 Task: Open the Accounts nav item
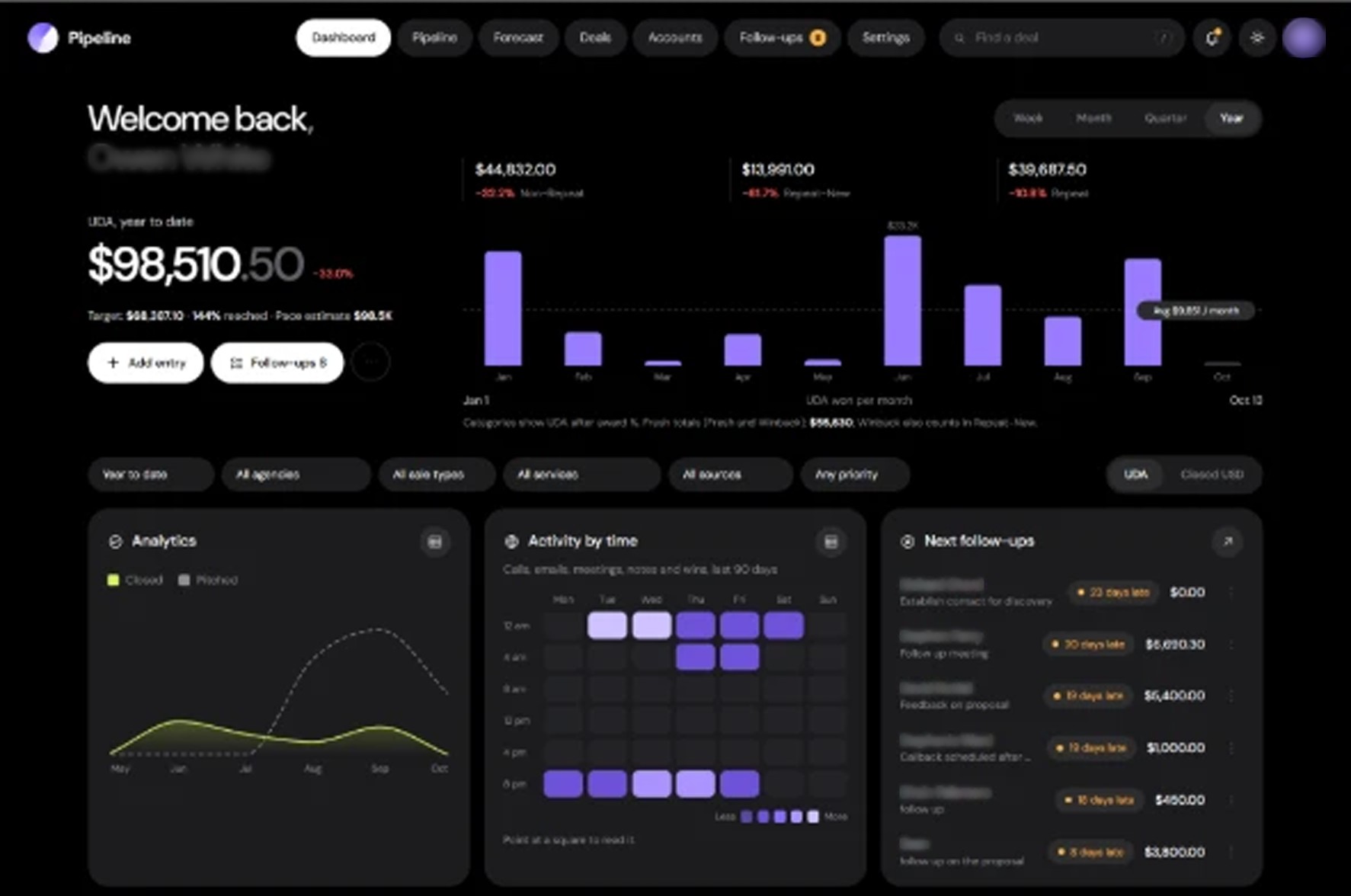[x=675, y=37]
